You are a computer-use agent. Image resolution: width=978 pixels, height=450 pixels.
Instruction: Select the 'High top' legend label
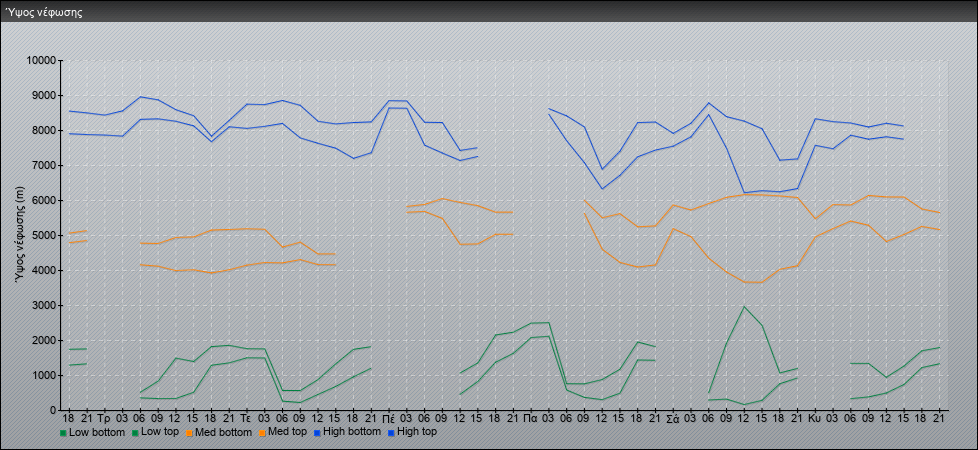[x=417, y=432]
